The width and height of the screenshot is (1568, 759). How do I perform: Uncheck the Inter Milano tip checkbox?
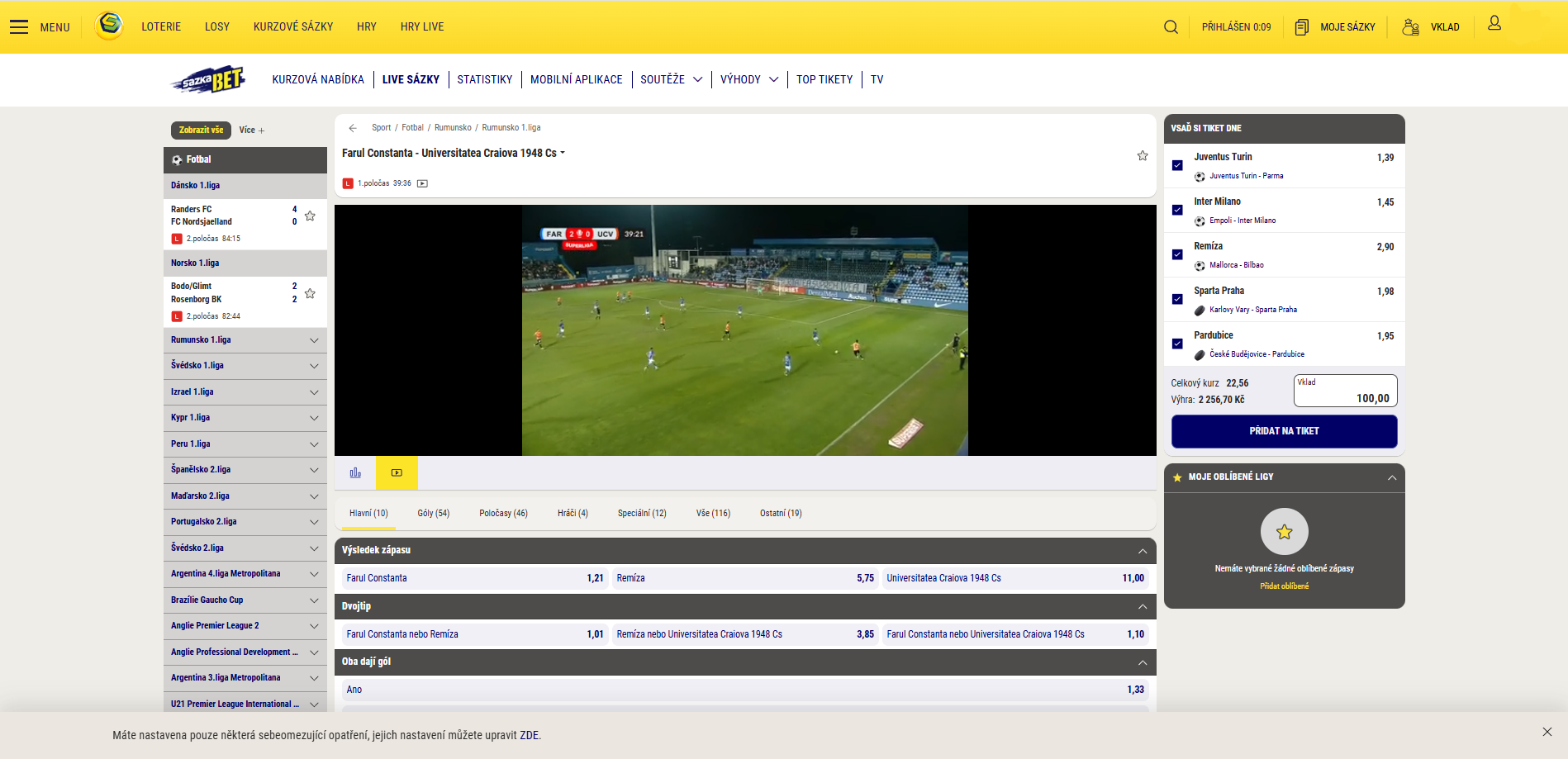click(1177, 210)
